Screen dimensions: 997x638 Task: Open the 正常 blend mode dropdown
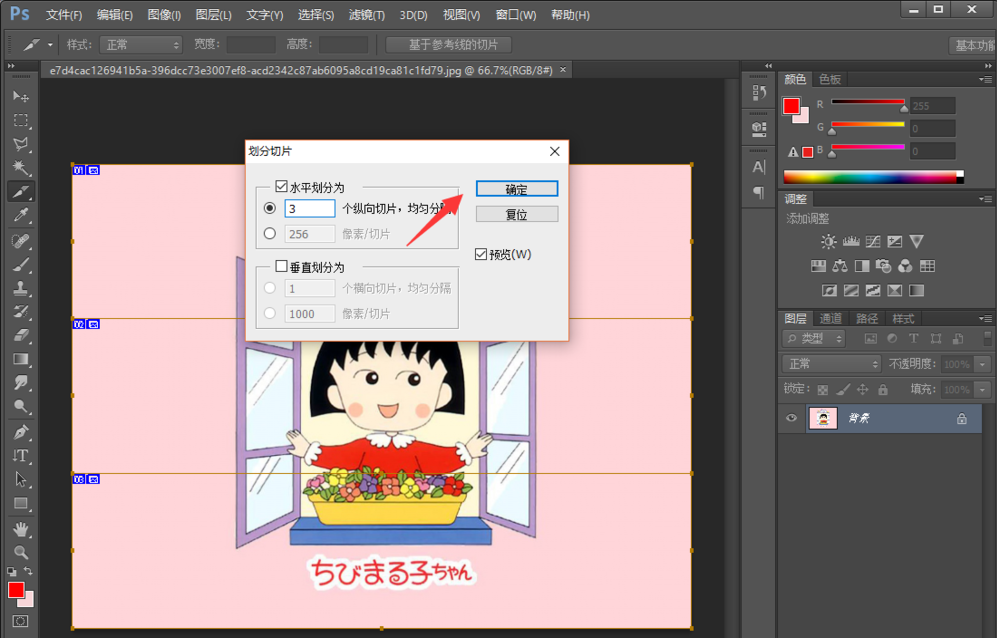click(x=831, y=363)
